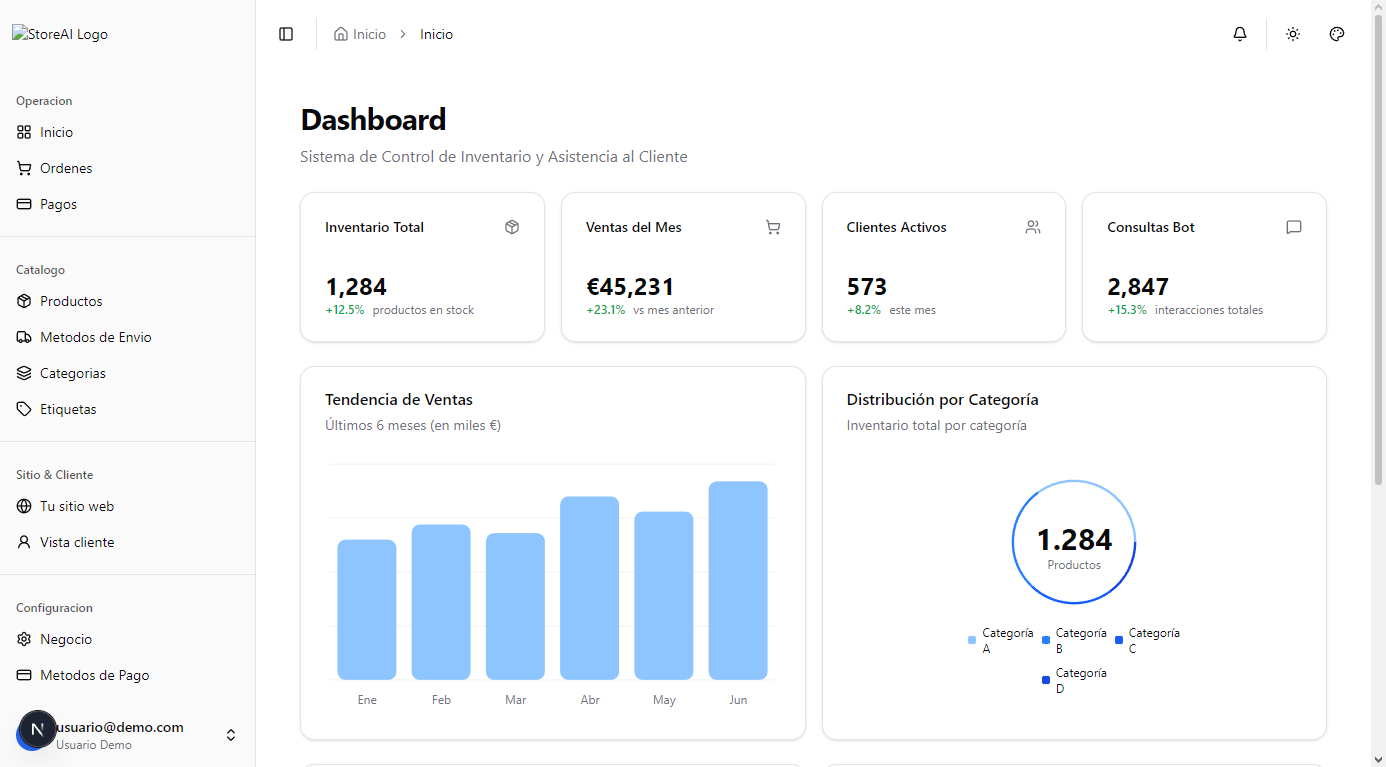
Task: Click the notifications bell icon
Action: pos(1240,34)
